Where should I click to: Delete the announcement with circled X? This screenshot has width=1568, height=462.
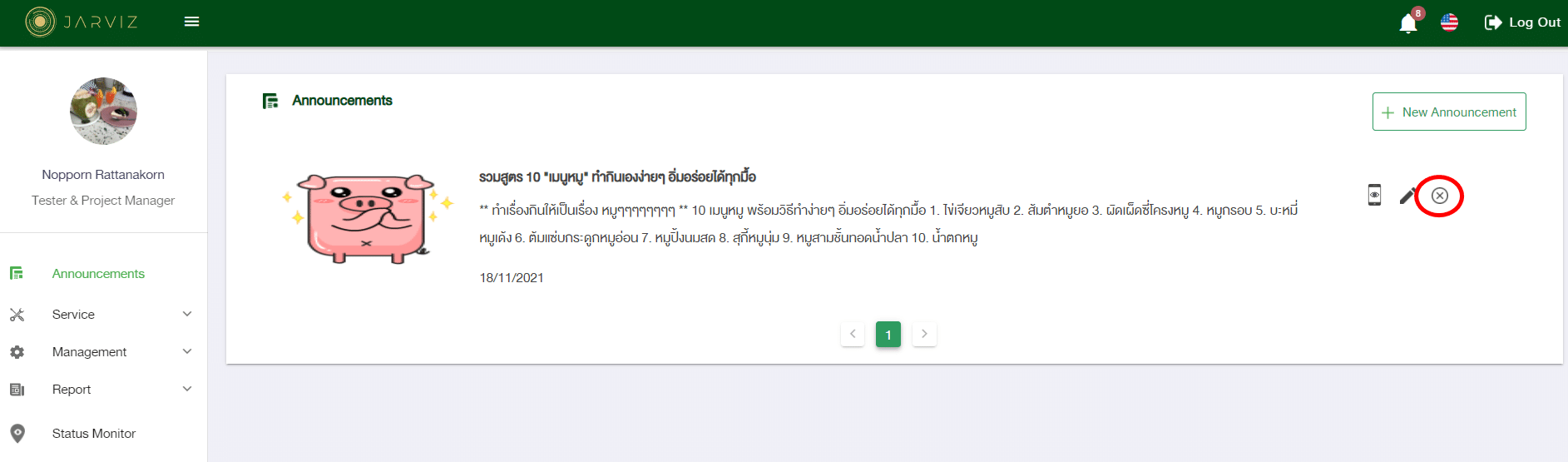(1439, 196)
